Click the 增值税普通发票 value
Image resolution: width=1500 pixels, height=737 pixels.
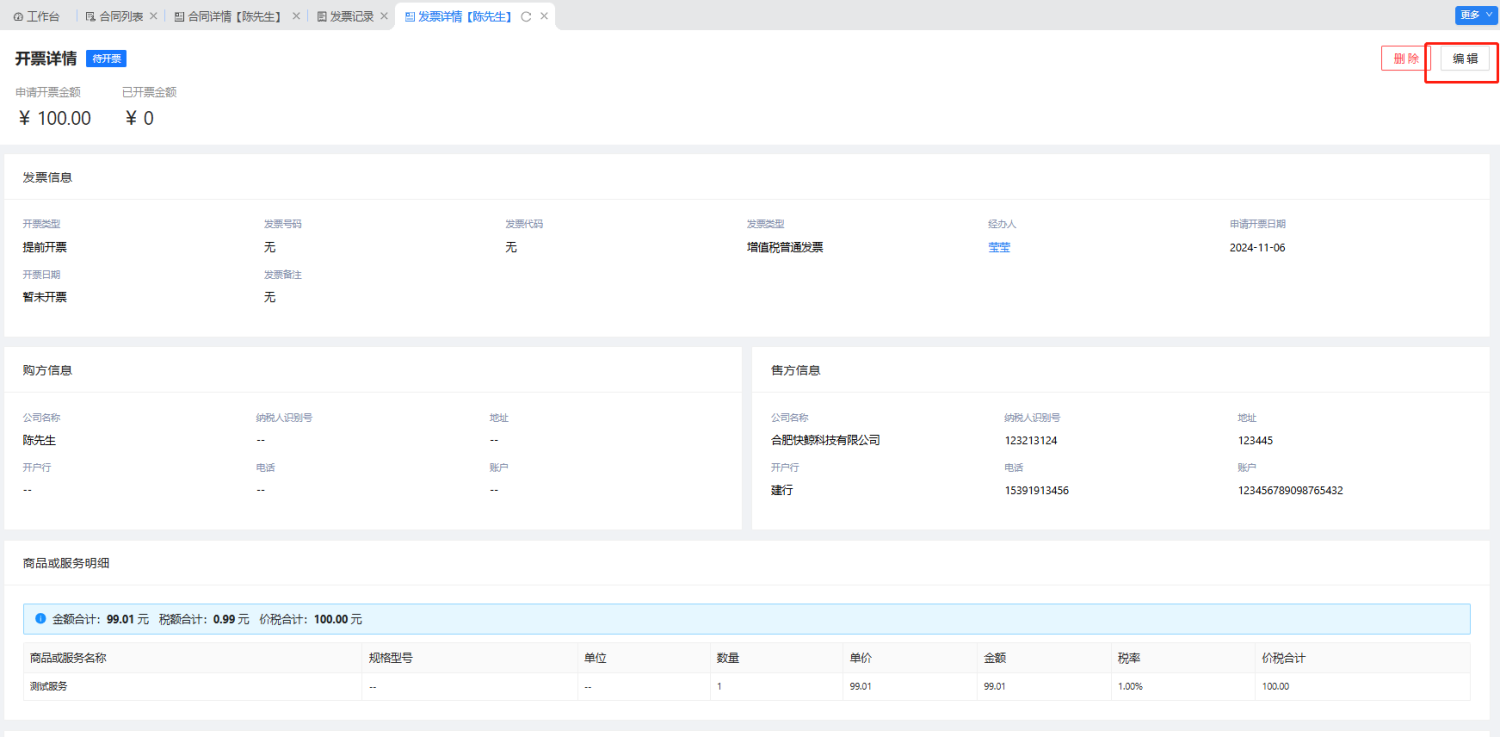pos(785,247)
